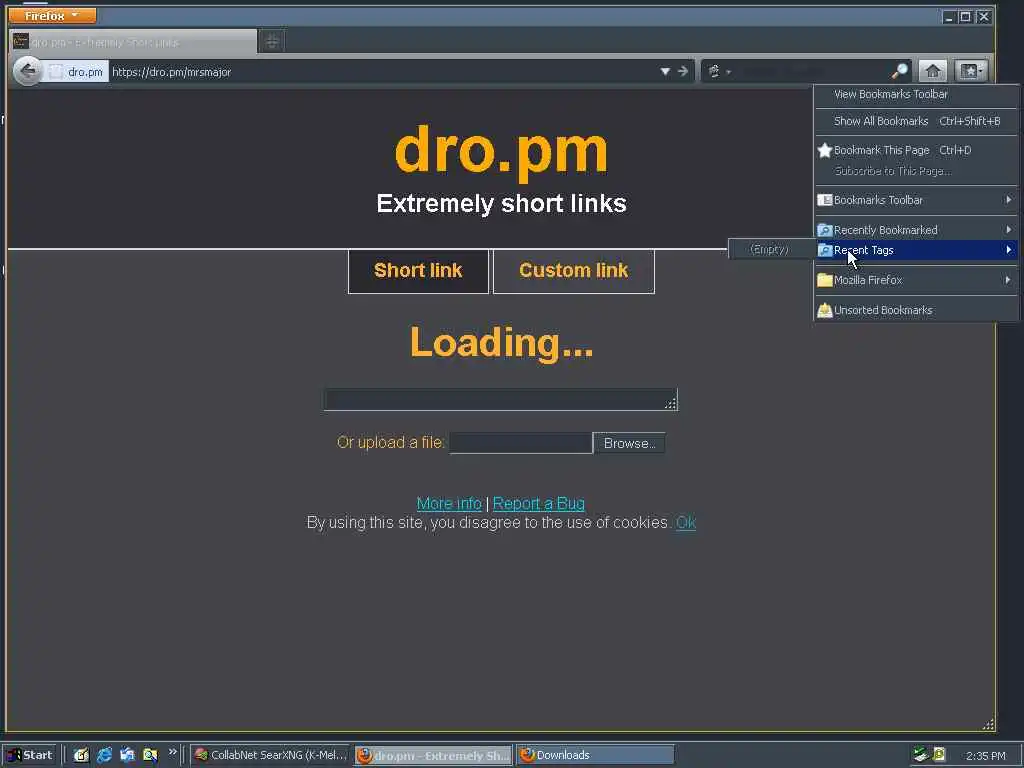Open the Downloads taskbar window
The image size is (1024, 768).
click(596, 755)
